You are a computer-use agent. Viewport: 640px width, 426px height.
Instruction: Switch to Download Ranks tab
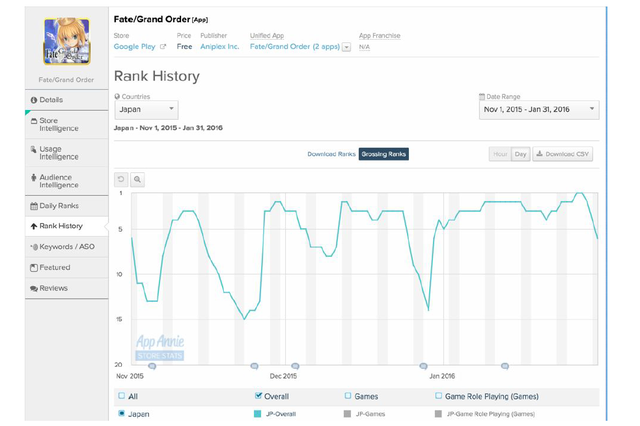pyautogui.click(x=331, y=154)
